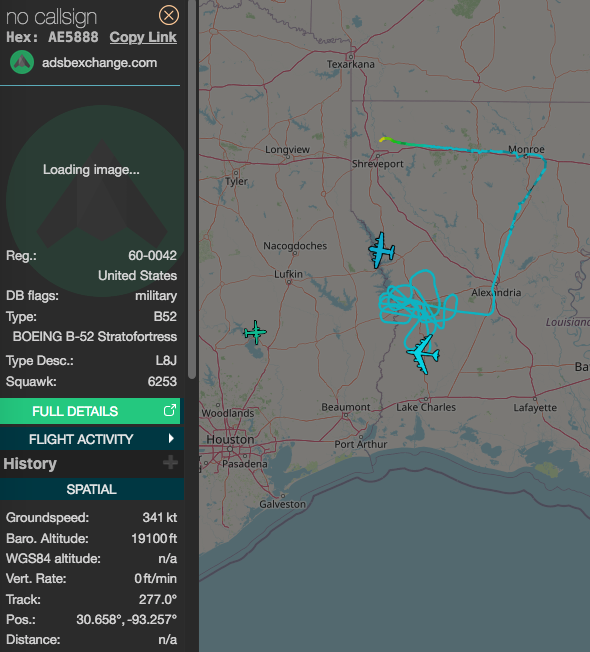Click the external link icon on FULL DETAILS
590x652 pixels.
click(x=170, y=411)
